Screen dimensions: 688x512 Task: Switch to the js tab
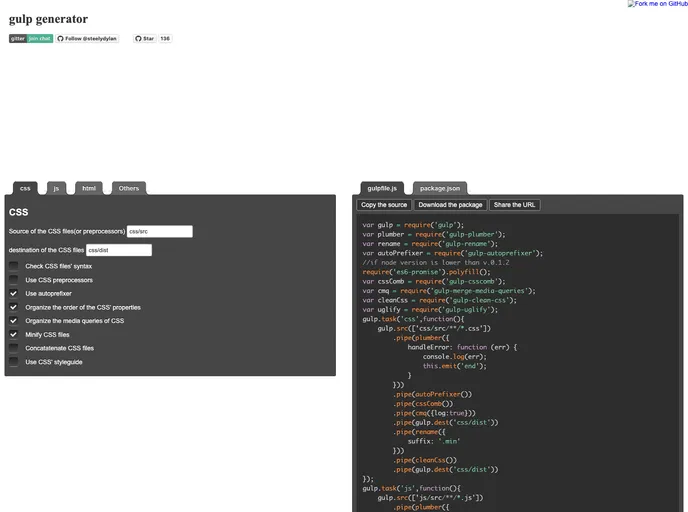click(x=56, y=188)
